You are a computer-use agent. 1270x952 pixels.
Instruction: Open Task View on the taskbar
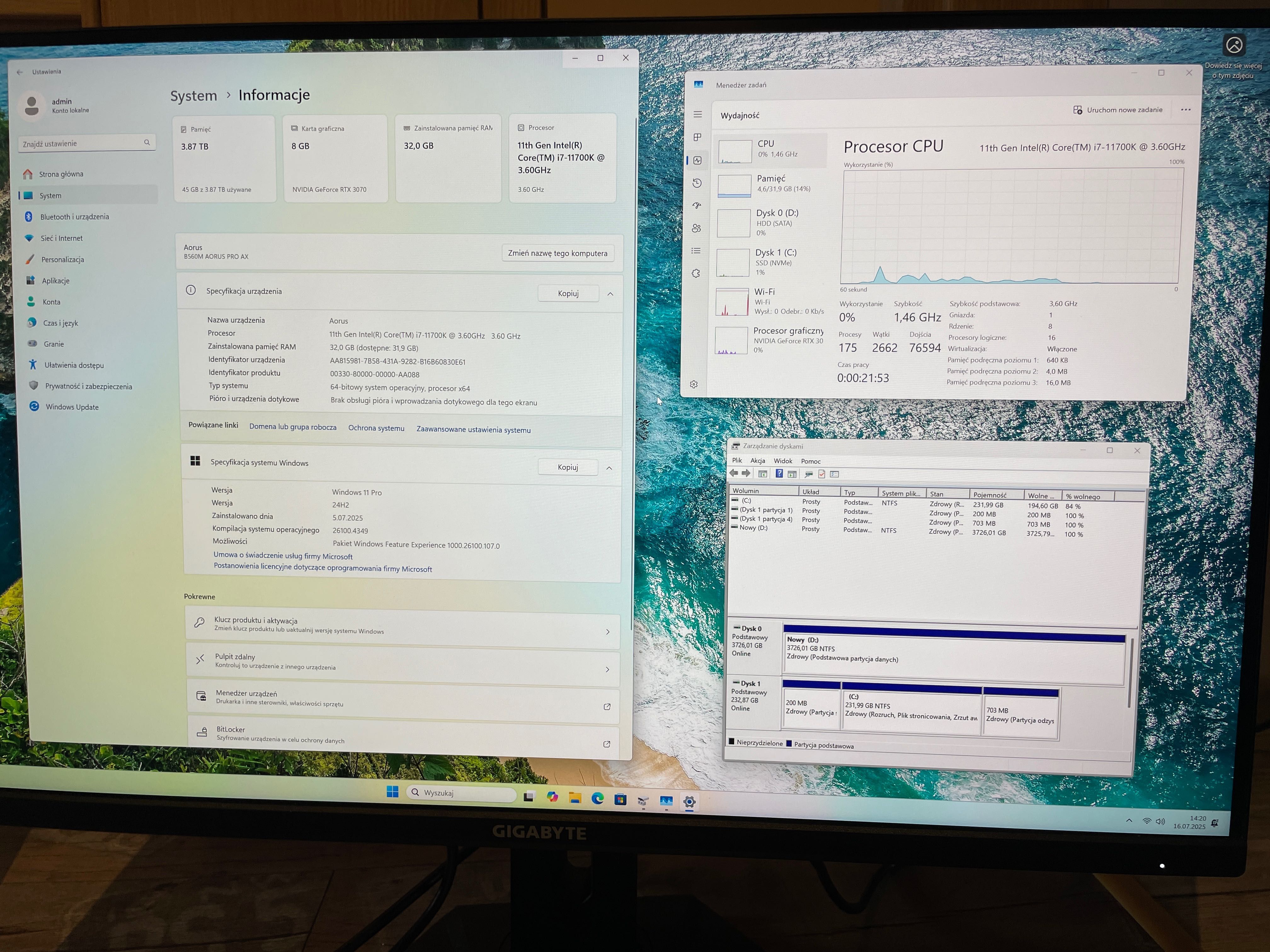coord(529,796)
